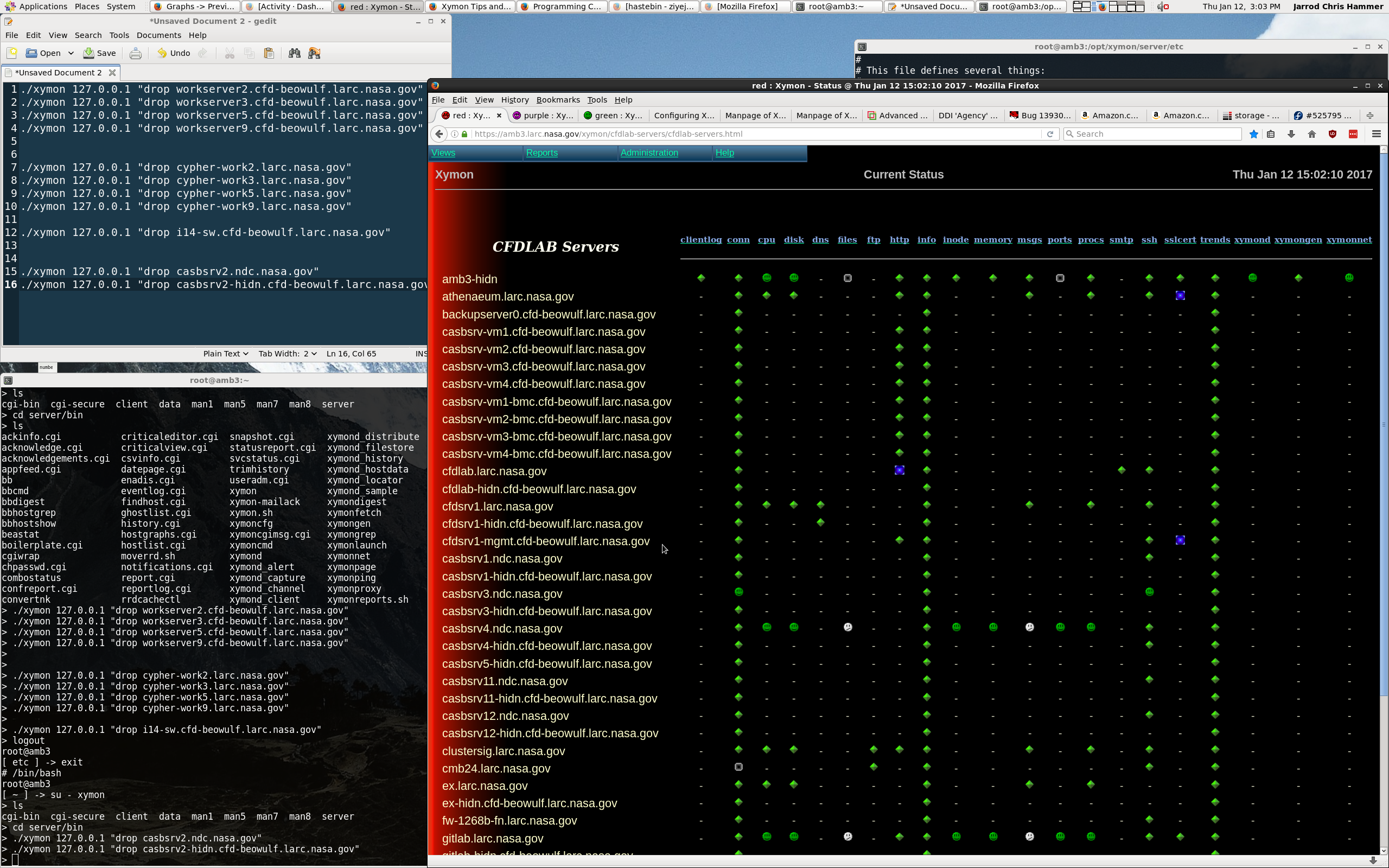The image size is (1389, 868).
Task: Click the clock showing Thu Jan 12
Action: click(1241, 7)
